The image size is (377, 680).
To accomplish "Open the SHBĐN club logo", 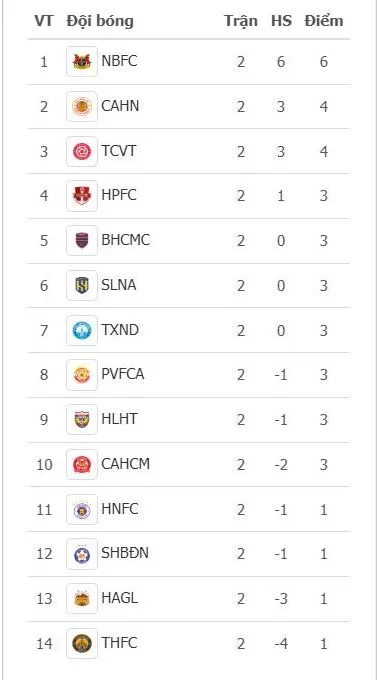I will point(82,554).
